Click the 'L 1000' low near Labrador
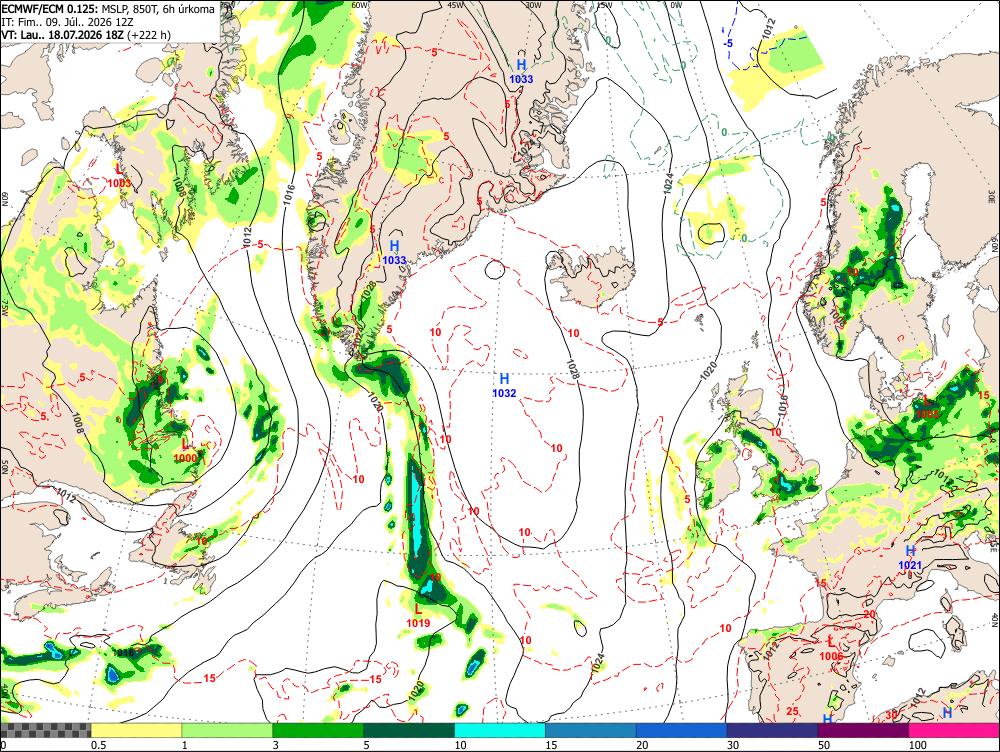The height and width of the screenshot is (752, 1000). [x=186, y=450]
